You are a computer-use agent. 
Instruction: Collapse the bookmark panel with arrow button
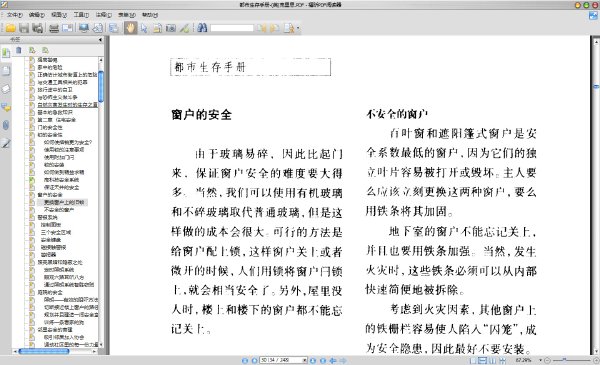(100, 39)
